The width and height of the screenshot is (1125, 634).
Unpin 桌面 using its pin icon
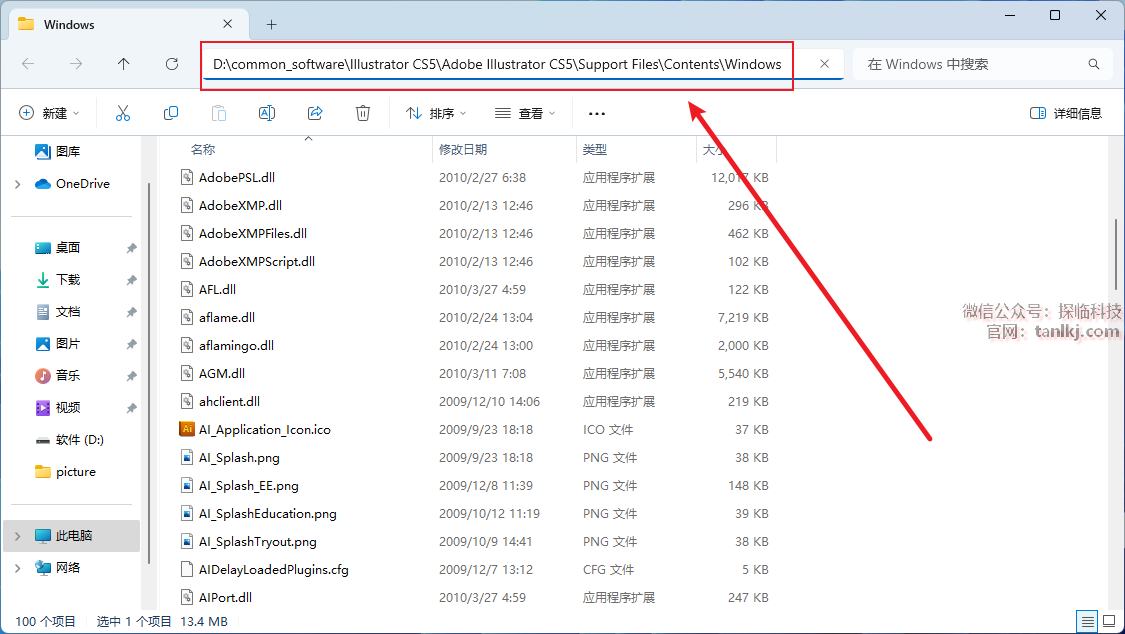click(x=131, y=248)
